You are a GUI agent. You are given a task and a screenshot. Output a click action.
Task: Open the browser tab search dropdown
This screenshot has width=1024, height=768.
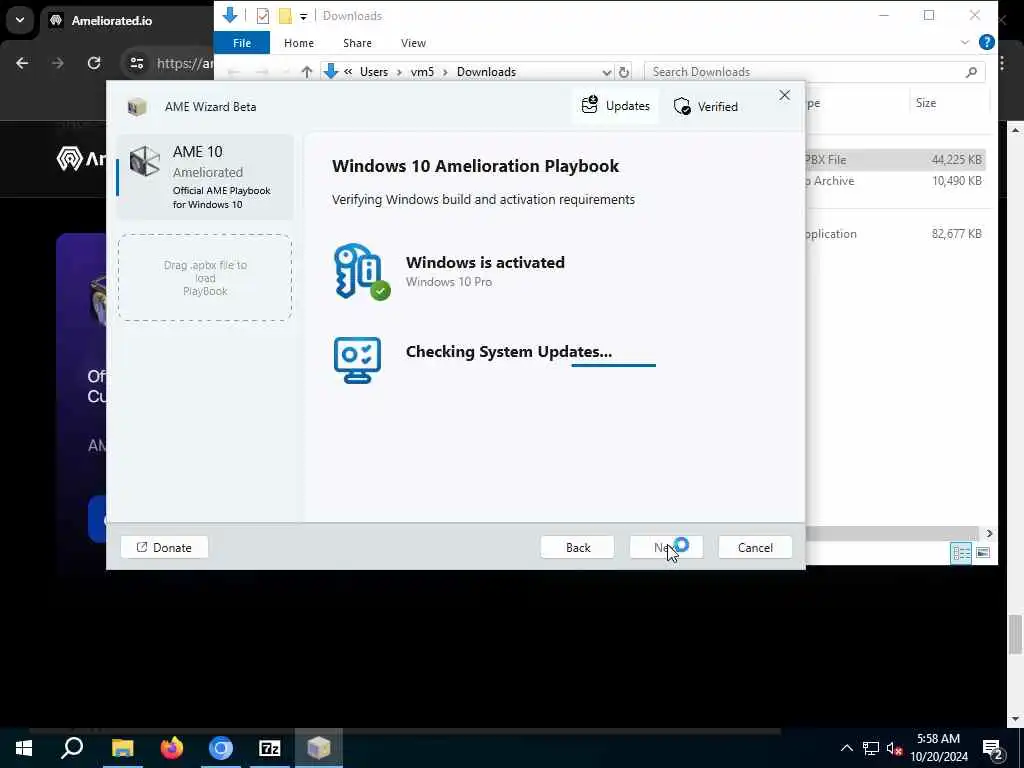(20, 20)
